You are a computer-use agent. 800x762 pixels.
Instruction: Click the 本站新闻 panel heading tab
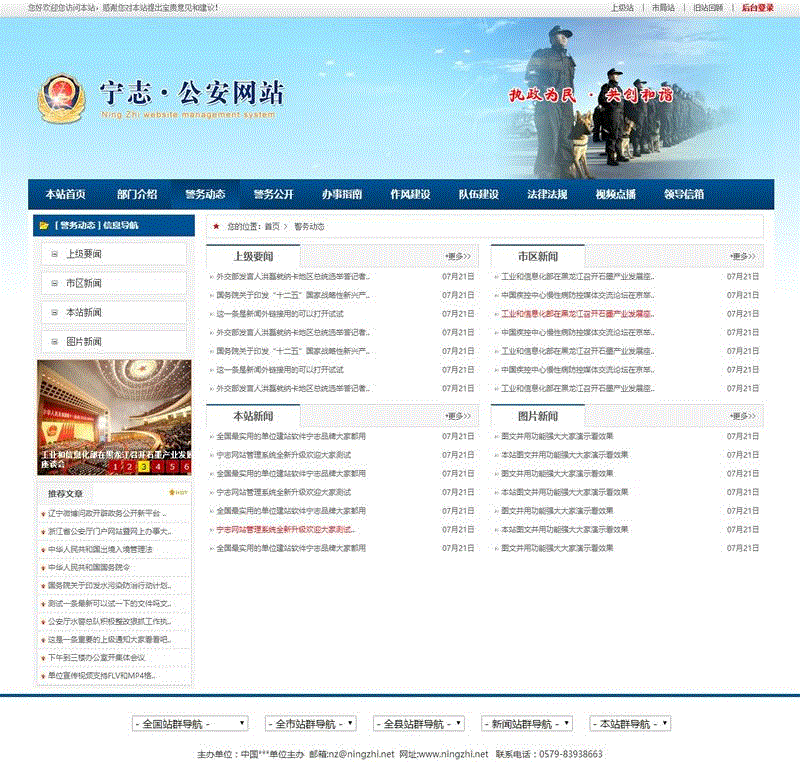(x=253, y=416)
